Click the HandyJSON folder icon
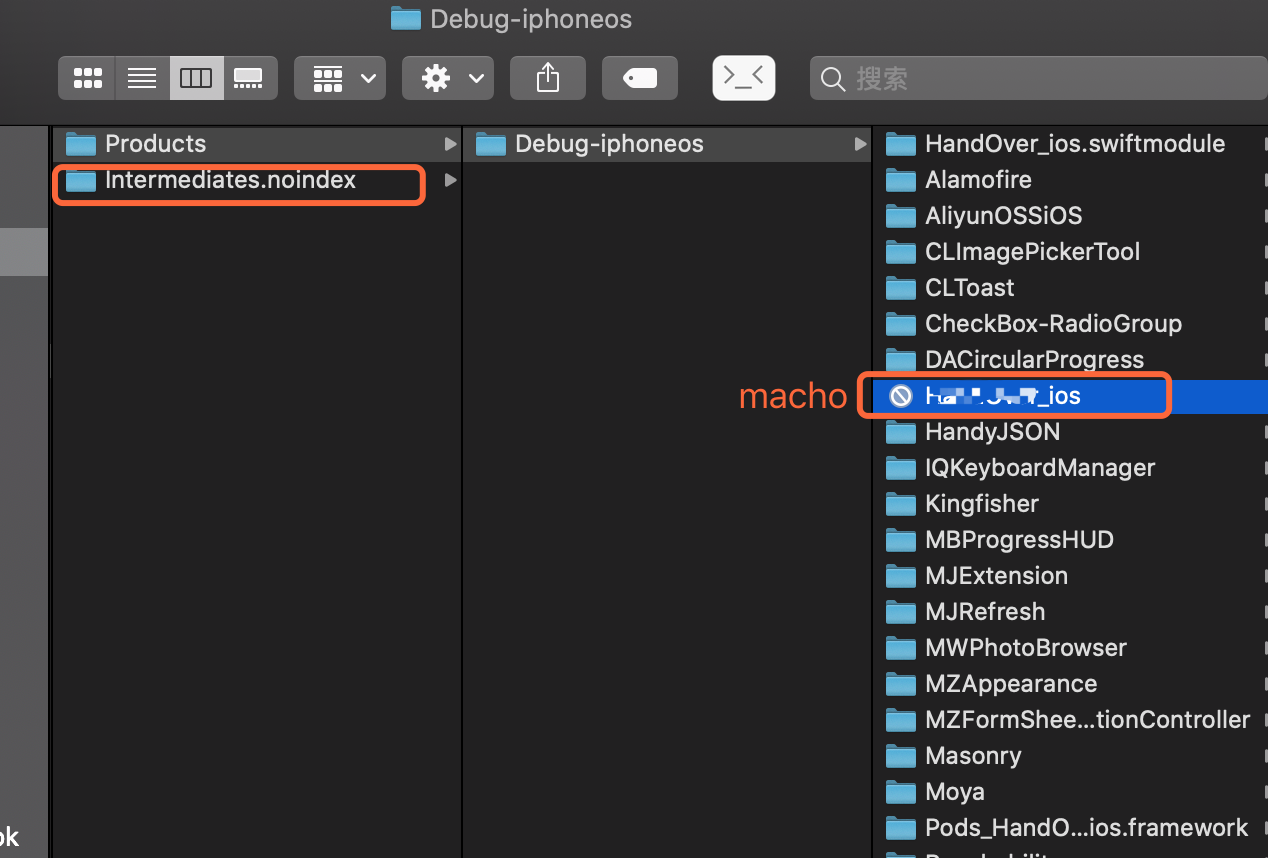 point(901,432)
